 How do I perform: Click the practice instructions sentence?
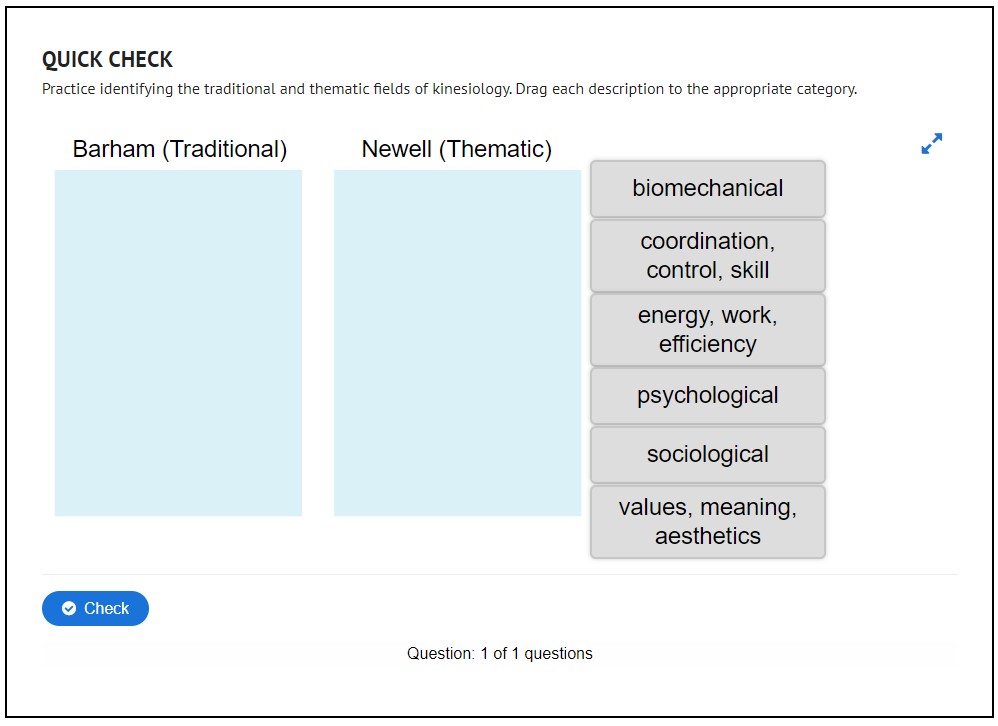coord(449,89)
